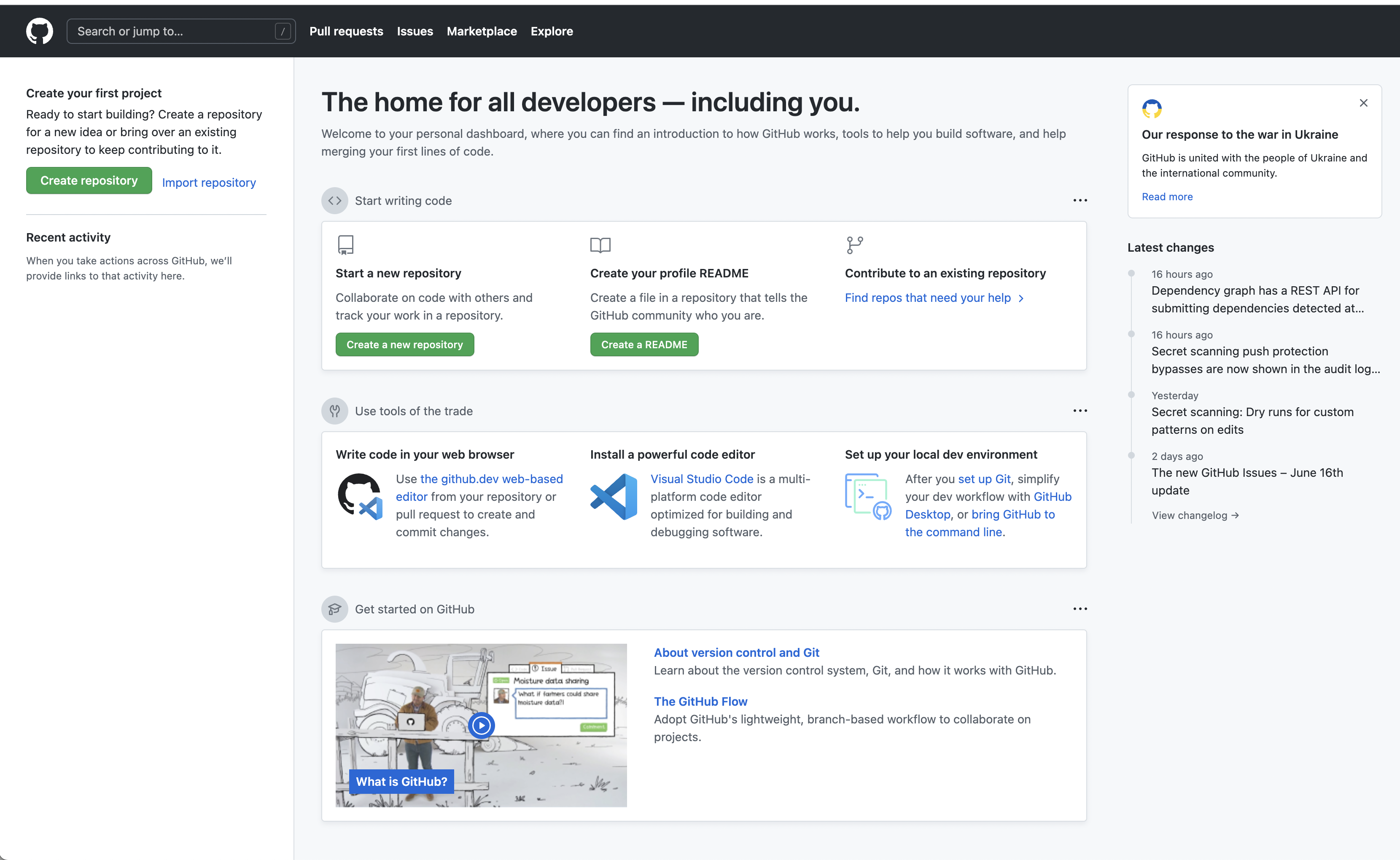Viewport: 1400px width, 860px height.
Task: Click the slash shortcut key icon
Action: click(x=283, y=31)
